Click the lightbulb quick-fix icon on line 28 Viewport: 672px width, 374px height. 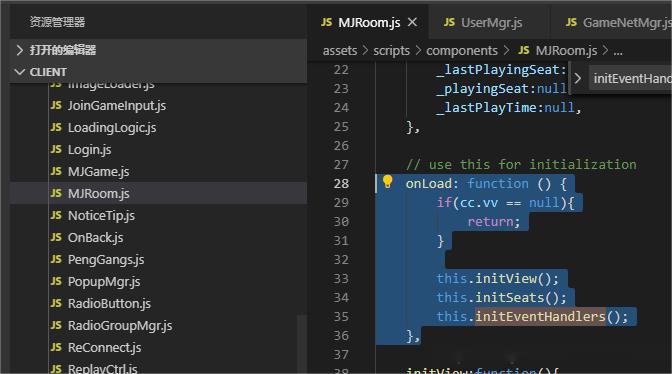coord(387,182)
